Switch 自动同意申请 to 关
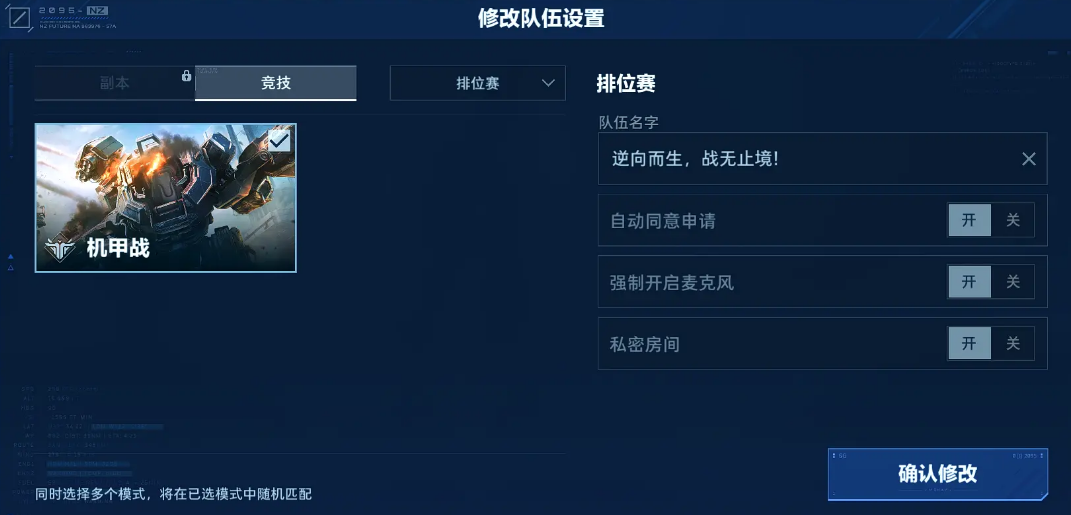The width and height of the screenshot is (1071, 515). tap(1013, 220)
